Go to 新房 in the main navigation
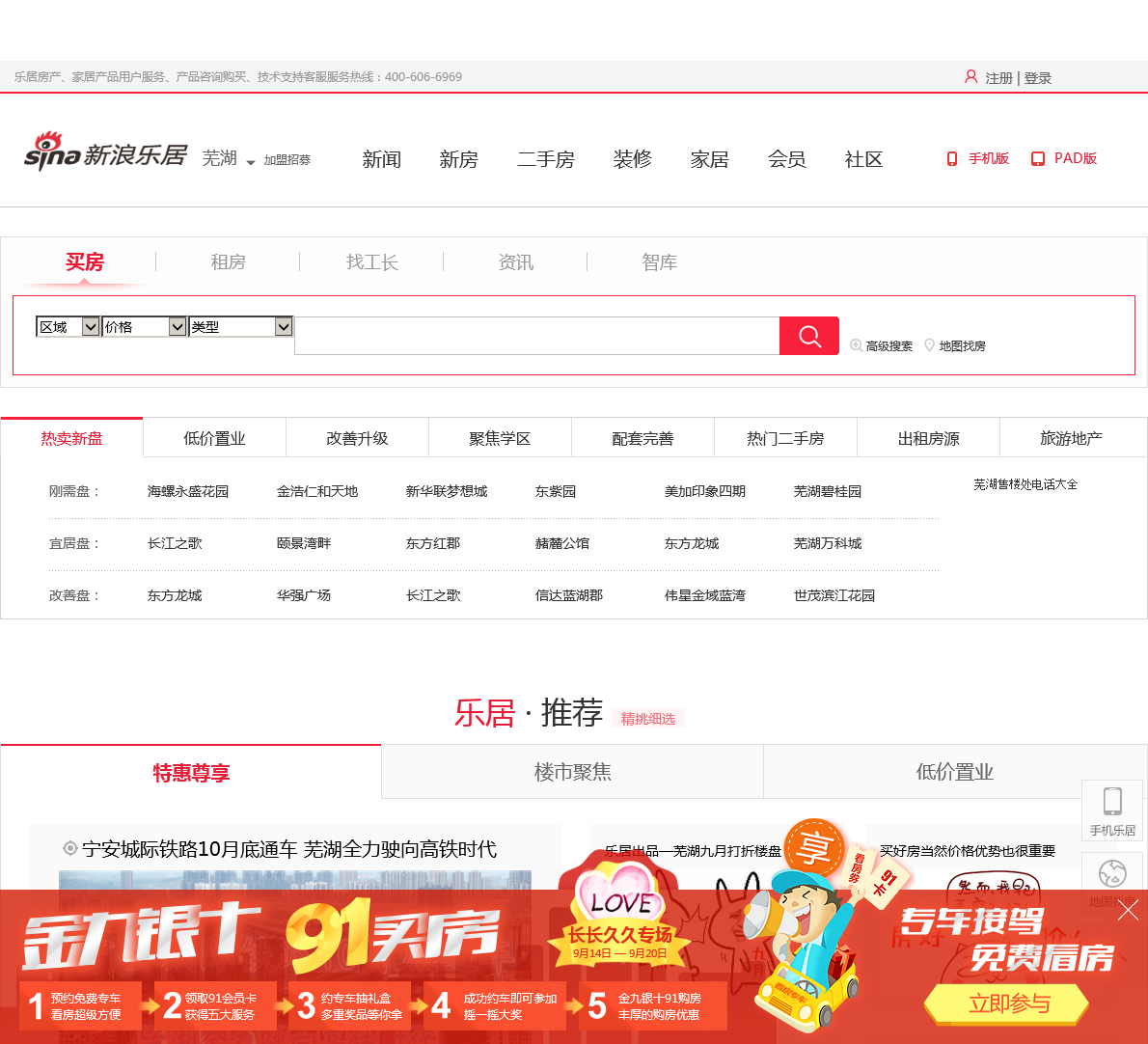 tap(458, 159)
